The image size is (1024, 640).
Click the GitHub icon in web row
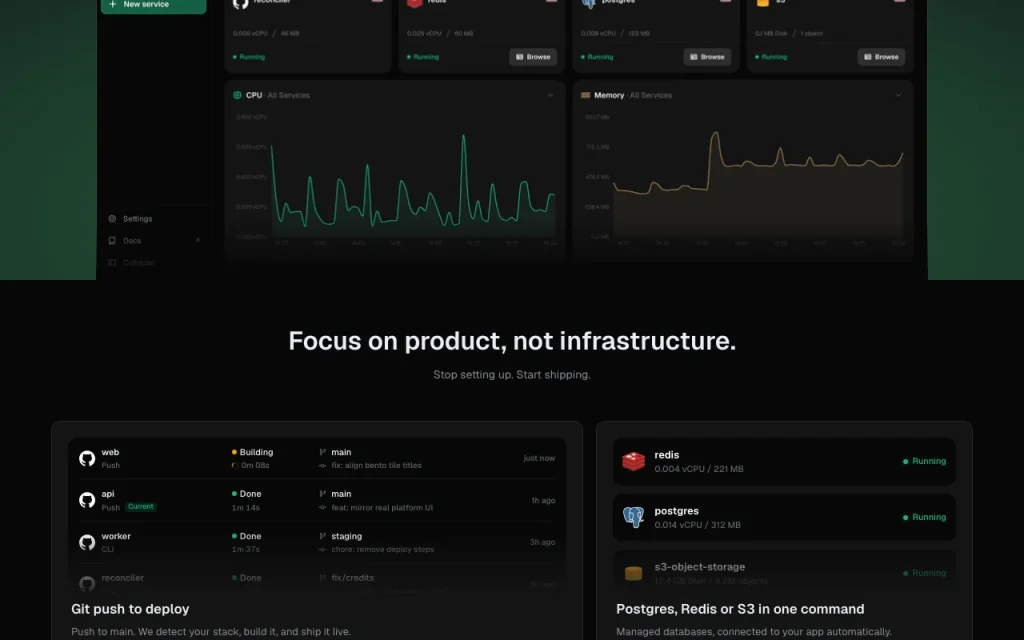coord(87,458)
